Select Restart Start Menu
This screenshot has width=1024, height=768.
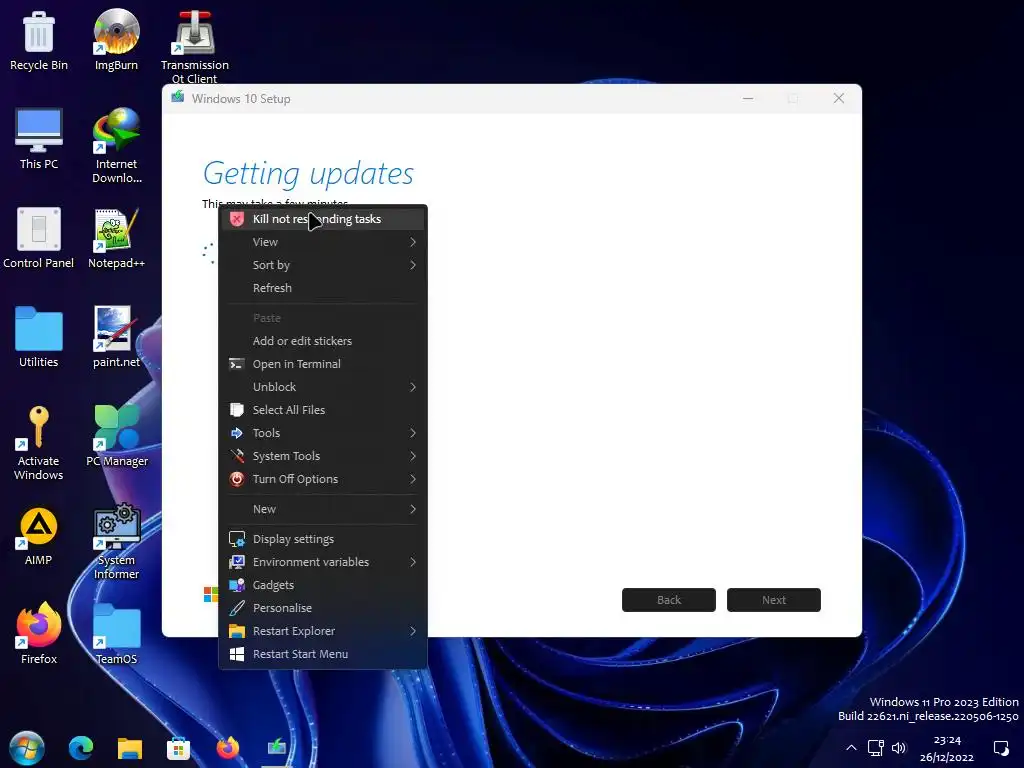pos(323,654)
